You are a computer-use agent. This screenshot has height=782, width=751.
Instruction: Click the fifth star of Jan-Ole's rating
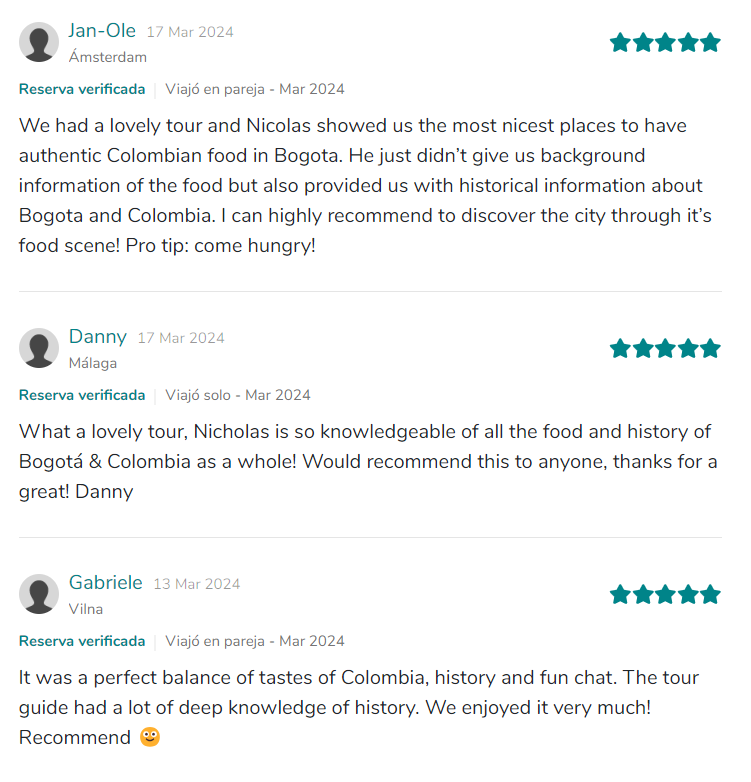710,42
